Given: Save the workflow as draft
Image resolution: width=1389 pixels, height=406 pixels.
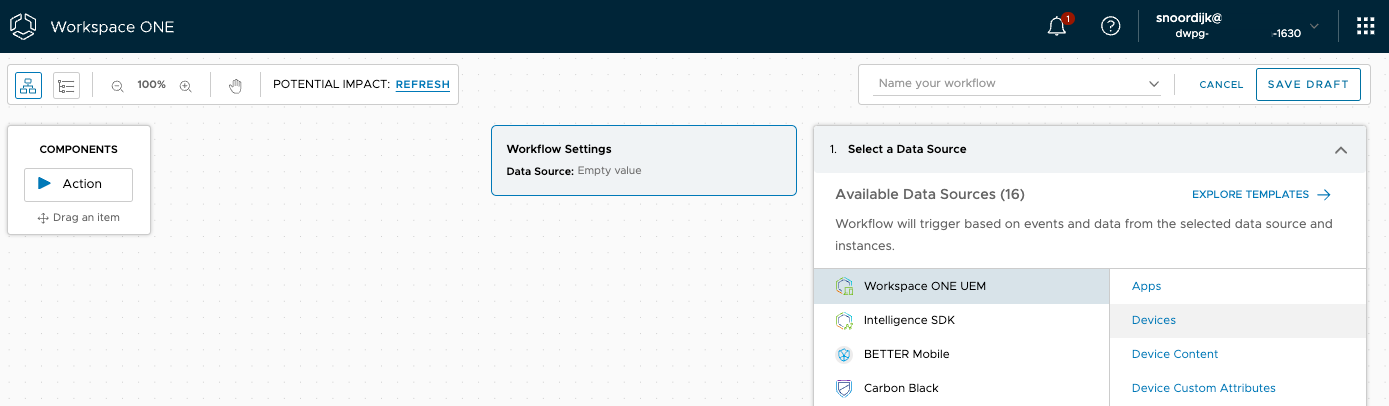Looking at the screenshot, I should [1307, 85].
